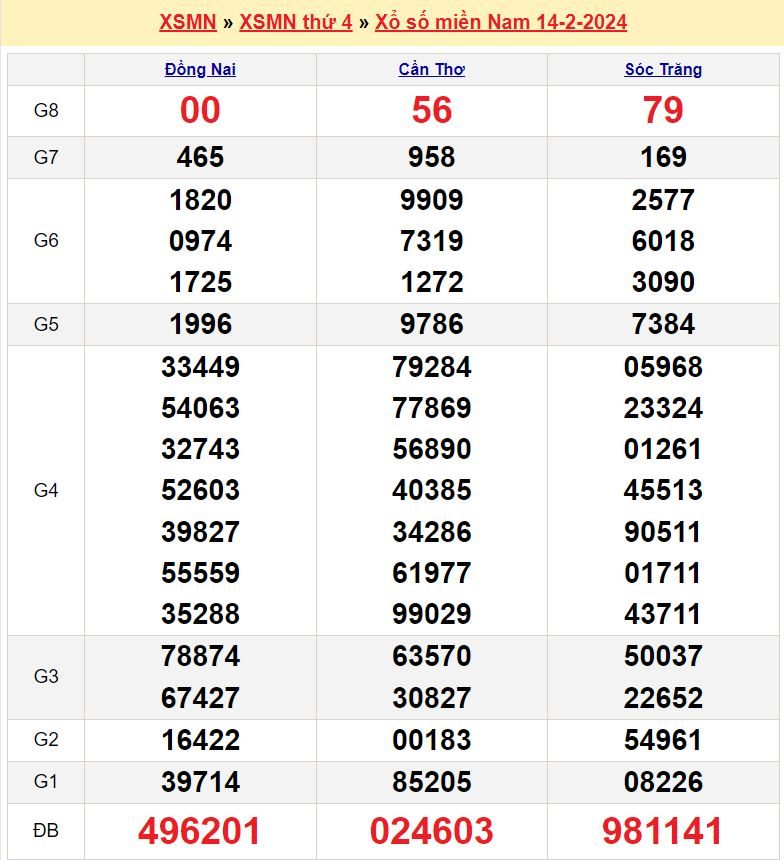The image size is (784, 860).
Task: Select the G4 row label
Action: pyautogui.click(x=46, y=490)
